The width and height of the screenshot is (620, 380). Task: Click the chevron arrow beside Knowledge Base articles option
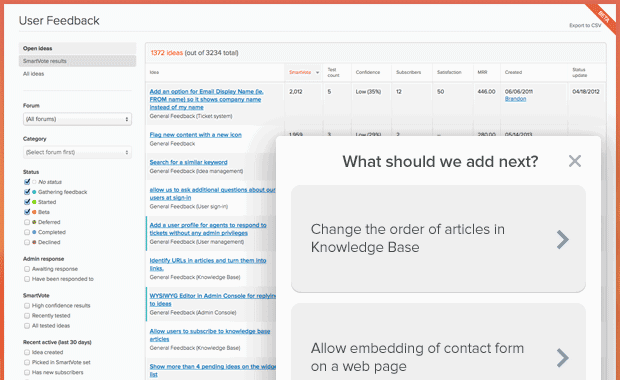coord(562,239)
